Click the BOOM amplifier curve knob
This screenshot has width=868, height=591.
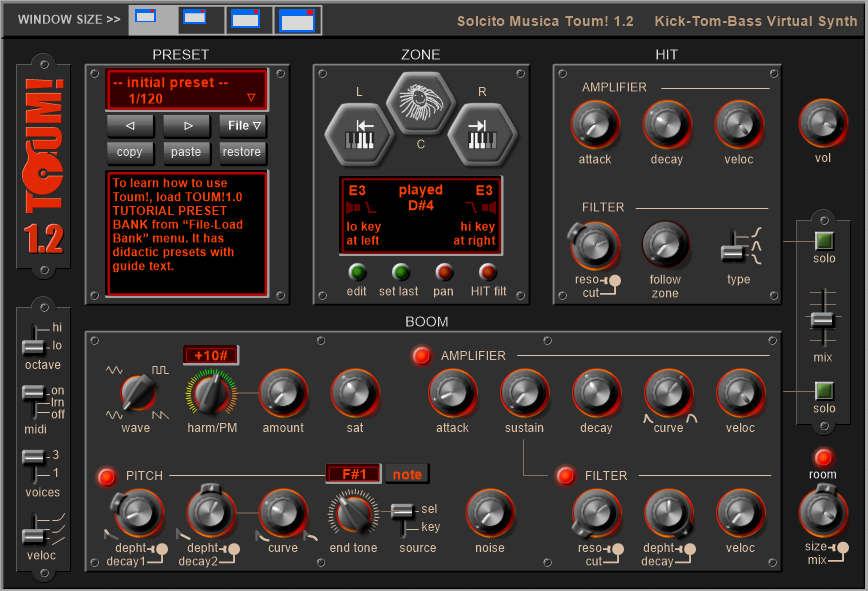click(x=668, y=393)
